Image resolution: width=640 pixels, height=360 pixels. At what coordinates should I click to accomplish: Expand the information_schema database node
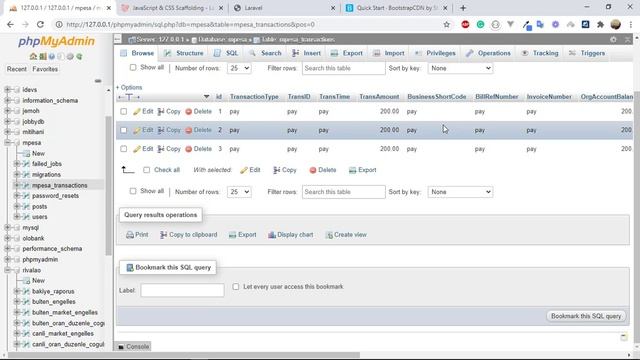tap(7, 100)
